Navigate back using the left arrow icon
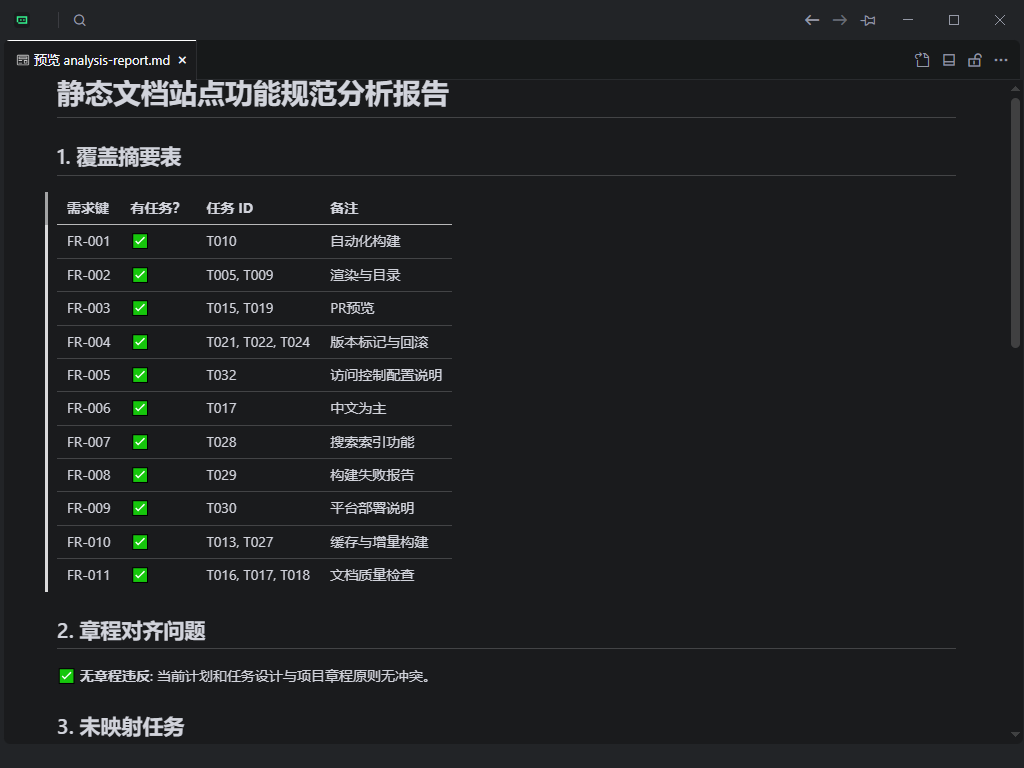 pos(812,20)
